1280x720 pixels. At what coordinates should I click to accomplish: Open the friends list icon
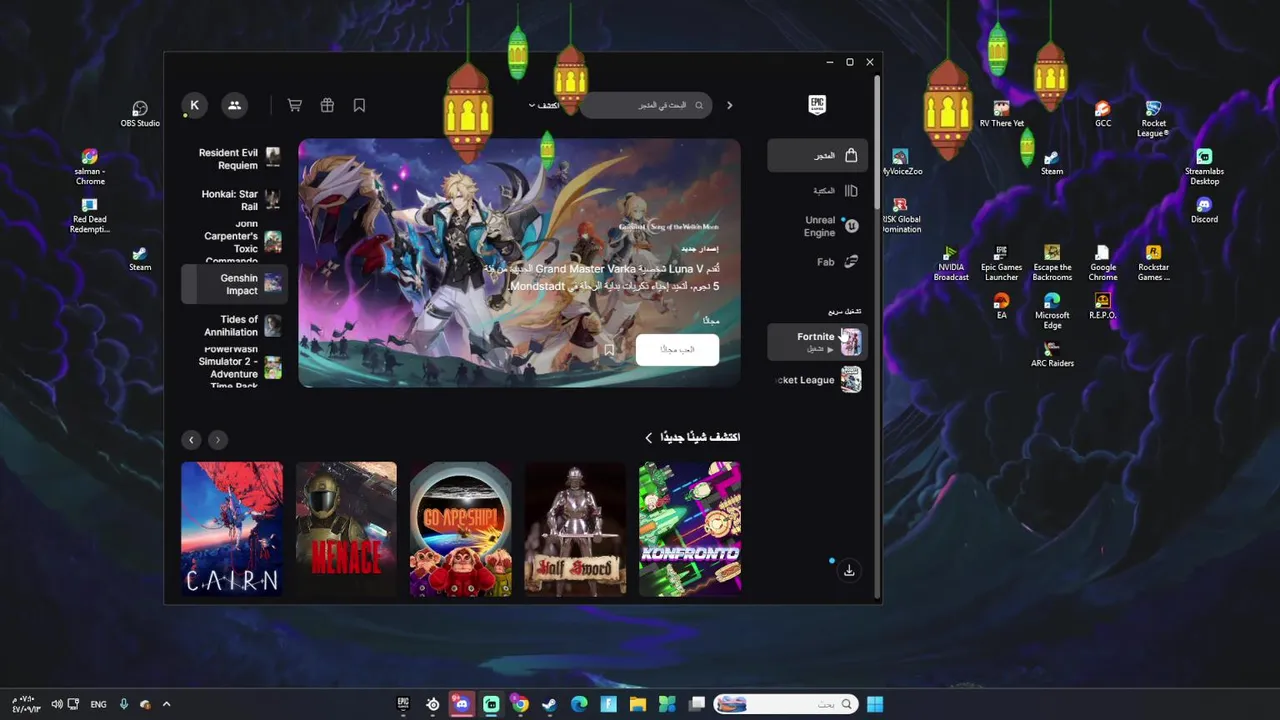tap(234, 105)
